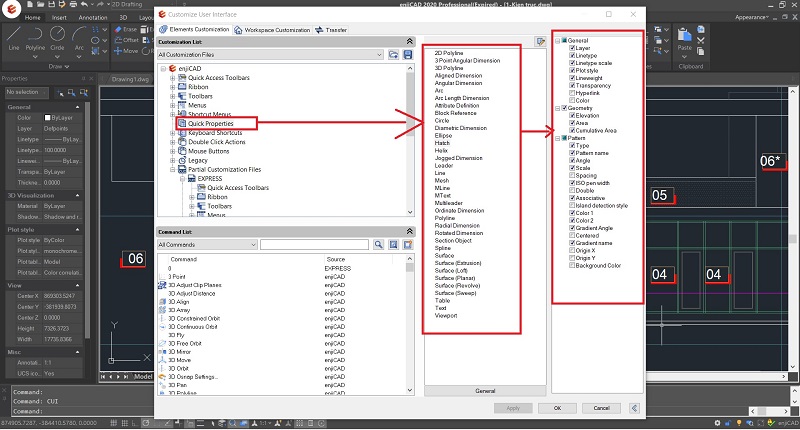Toggle the Gradient Angle checkbox
The height and width of the screenshot is (430, 800).
pos(572,228)
